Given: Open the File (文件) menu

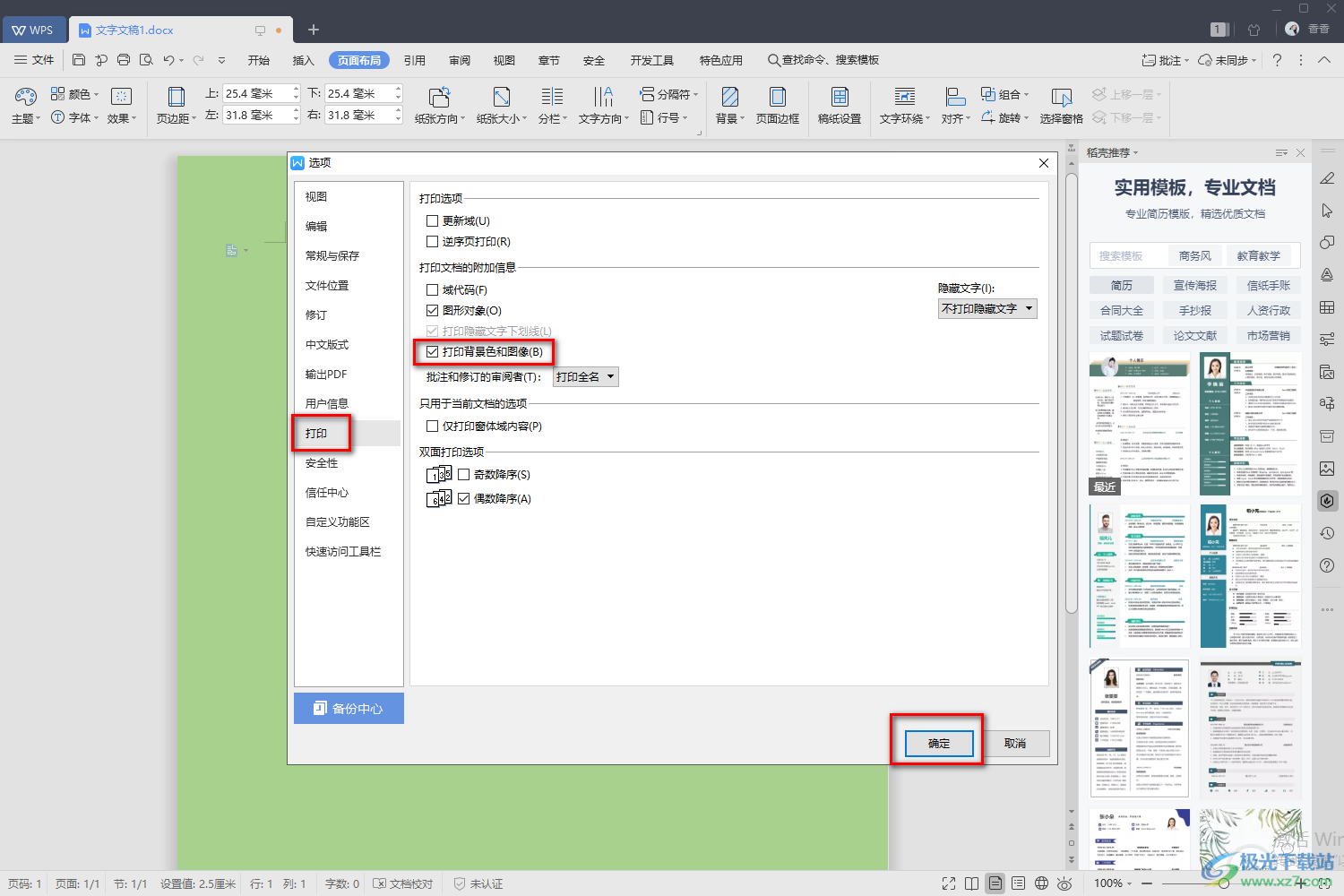Looking at the screenshot, I should [34, 60].
